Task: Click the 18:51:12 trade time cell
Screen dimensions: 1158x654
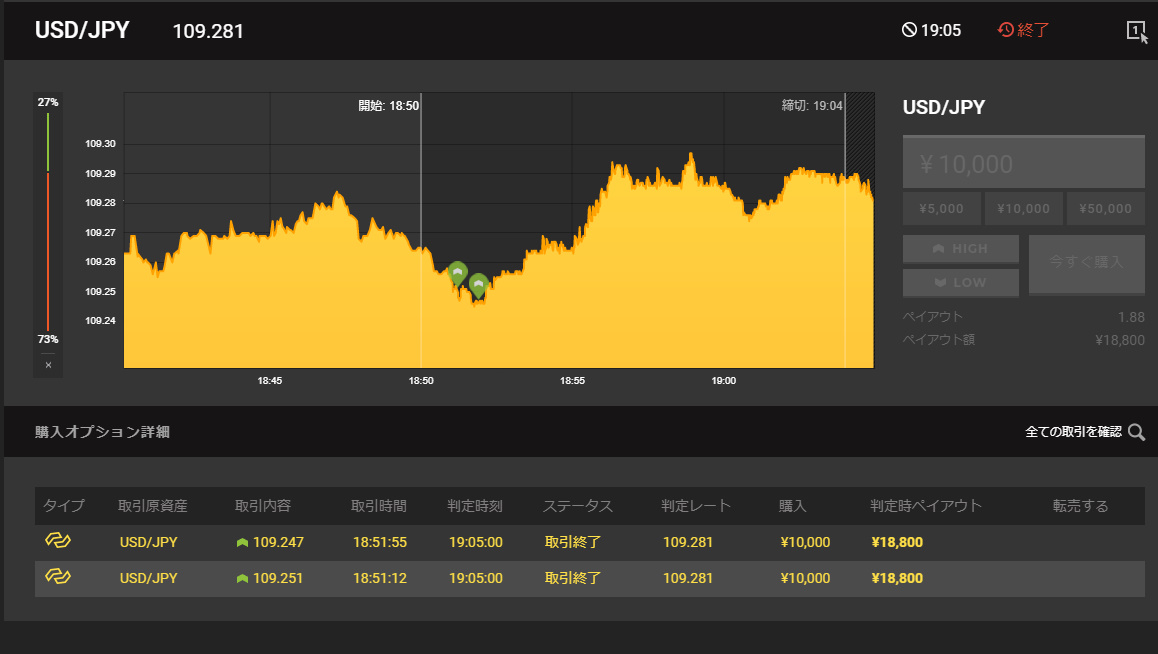Action: pos(380,578)
